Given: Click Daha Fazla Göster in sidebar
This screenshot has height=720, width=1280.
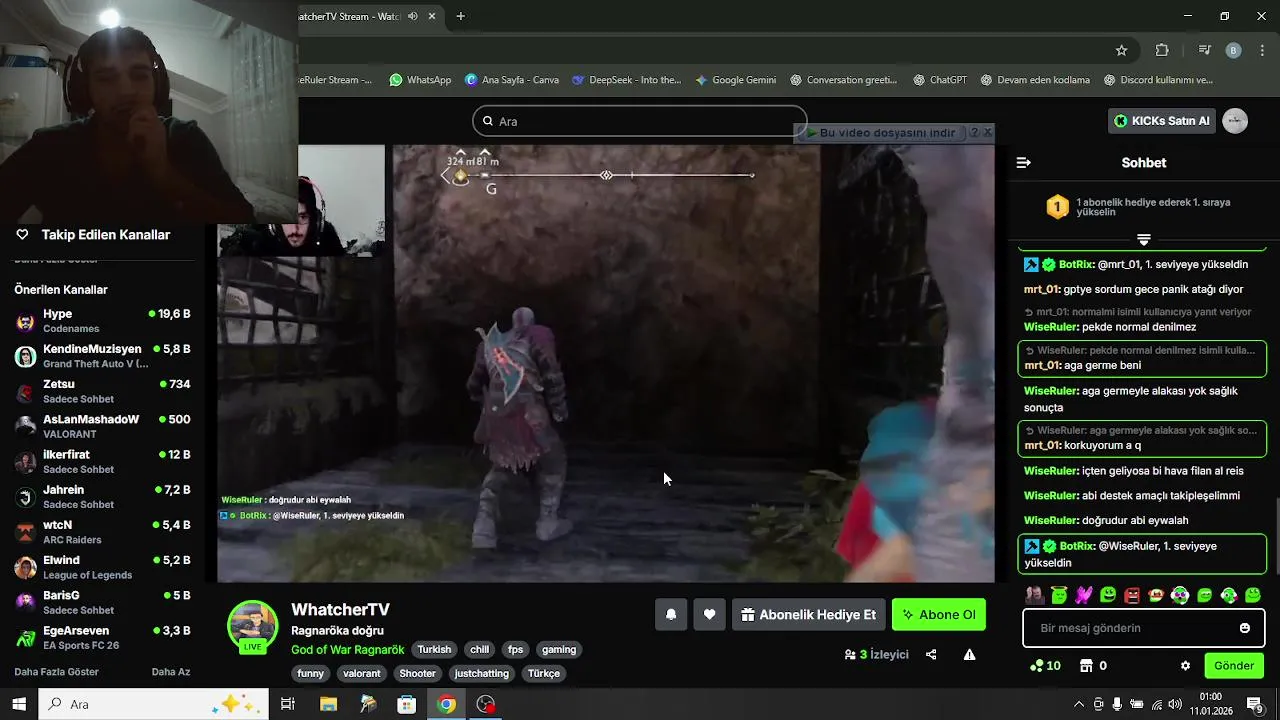Looking at the screenshot, I should click(57, 672).
